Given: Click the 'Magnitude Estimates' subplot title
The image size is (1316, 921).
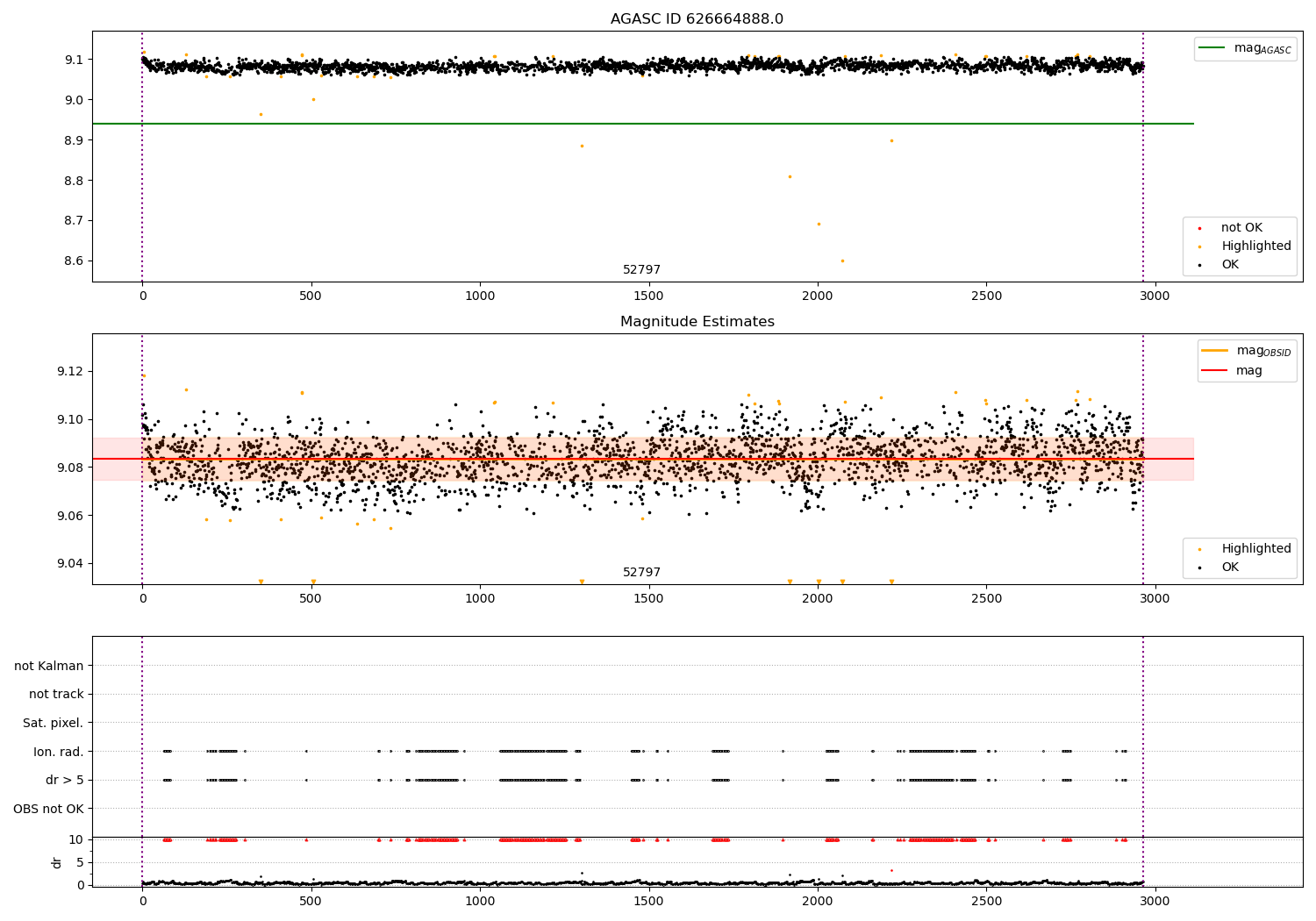Looking at the screenshot, I should [x=697, y=322].
